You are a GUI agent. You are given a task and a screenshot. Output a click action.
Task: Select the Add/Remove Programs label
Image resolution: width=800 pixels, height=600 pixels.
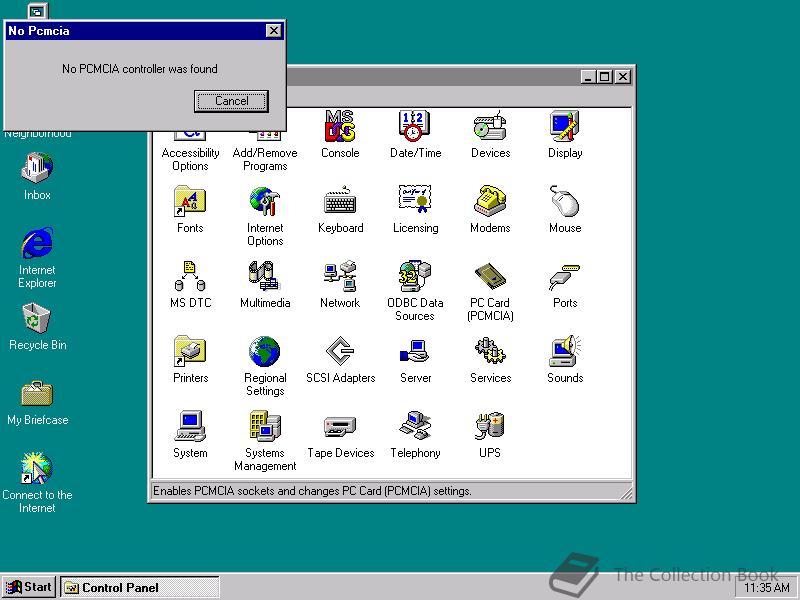[x=265, y=159]
